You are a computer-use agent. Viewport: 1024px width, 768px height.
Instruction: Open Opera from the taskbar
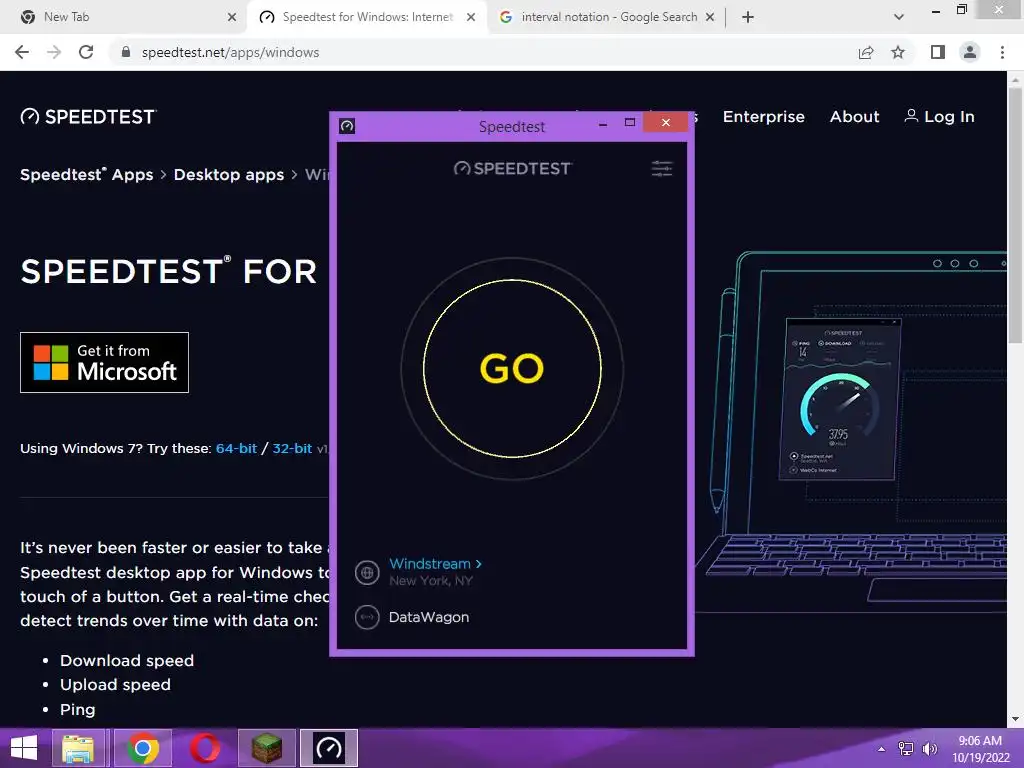(x=205, y=748)
